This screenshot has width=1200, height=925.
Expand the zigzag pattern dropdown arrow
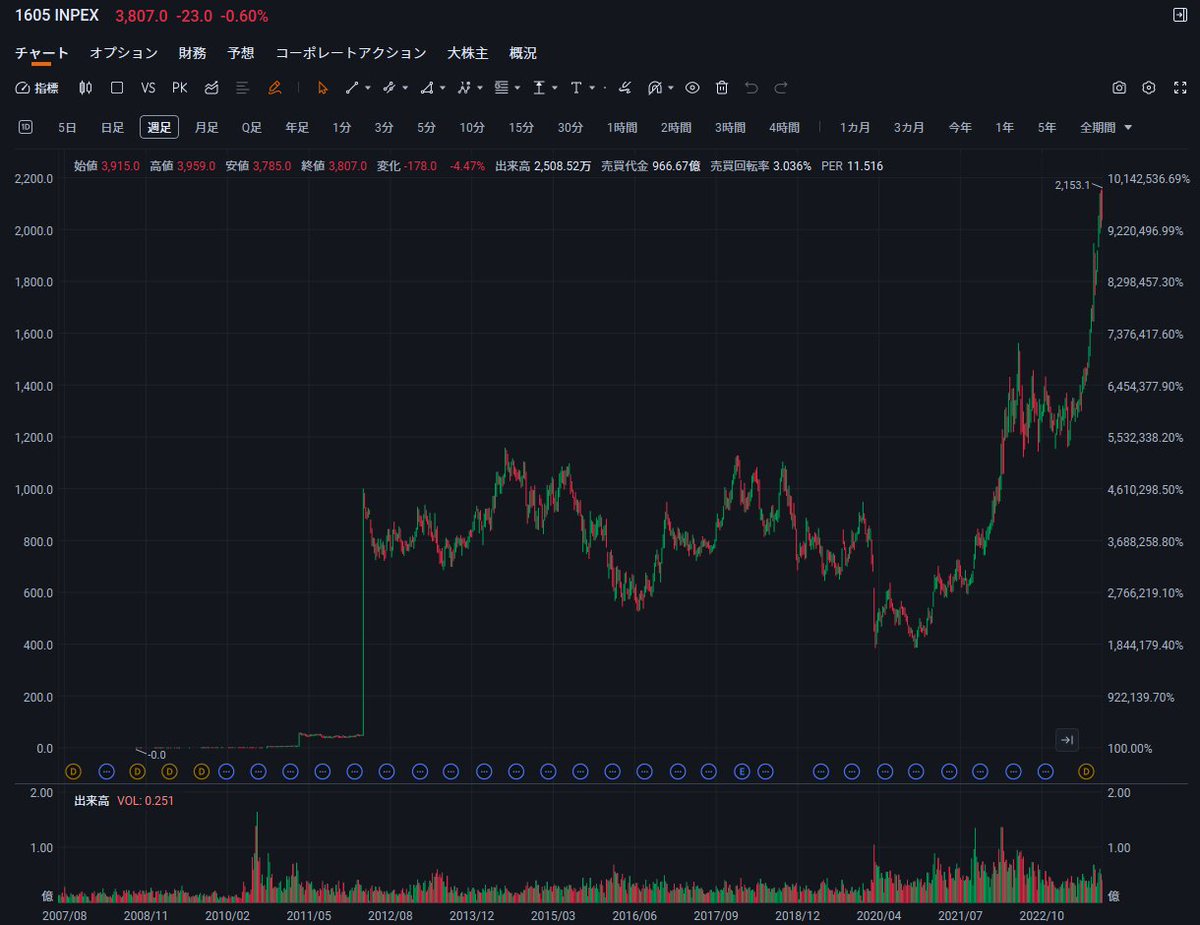(480, 88)
